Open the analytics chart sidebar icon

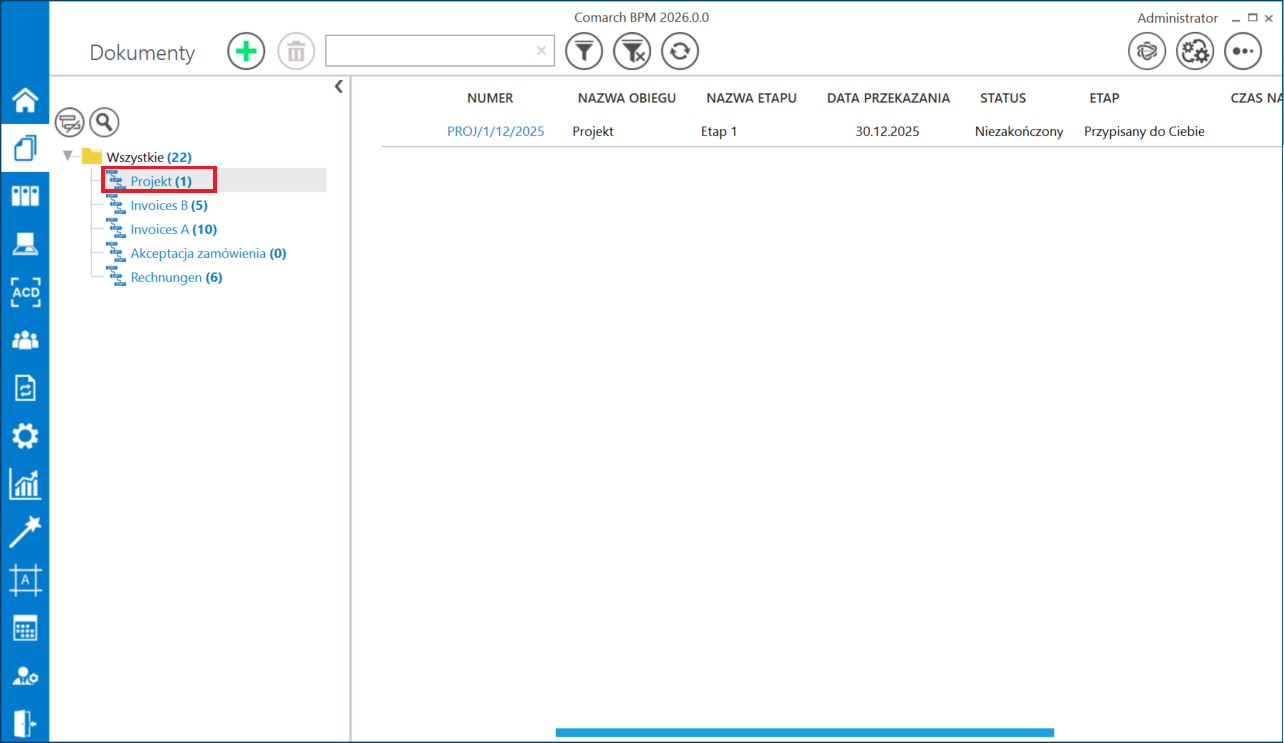[25, 485]
